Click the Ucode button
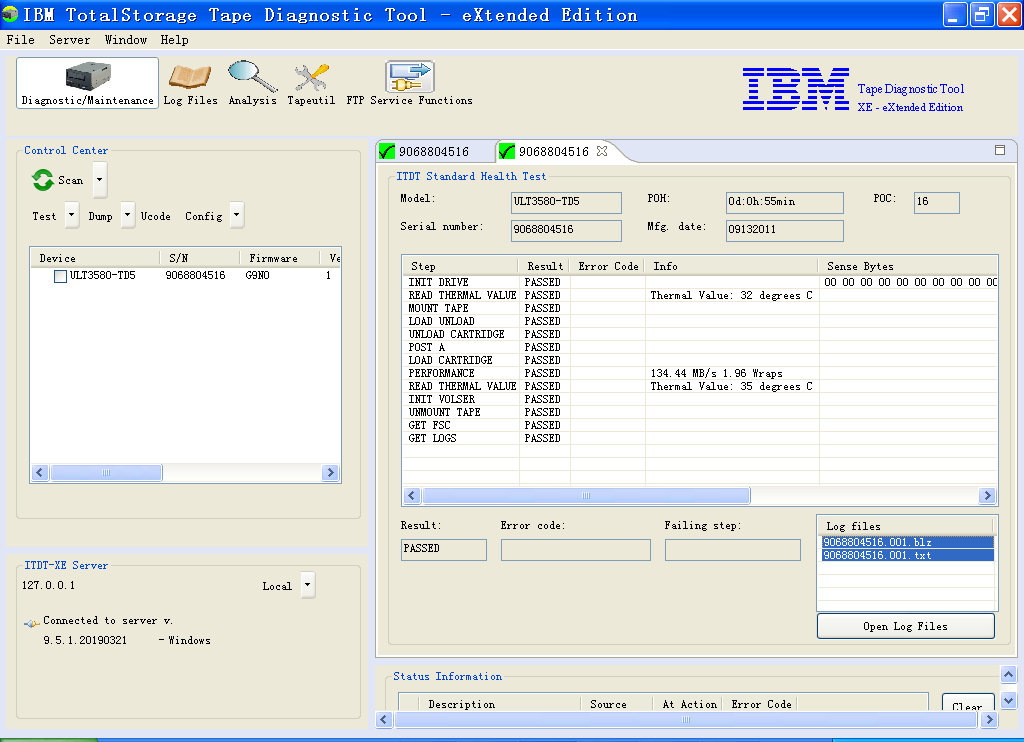This screenshot has width=1024, height=742. pos(155,216)
